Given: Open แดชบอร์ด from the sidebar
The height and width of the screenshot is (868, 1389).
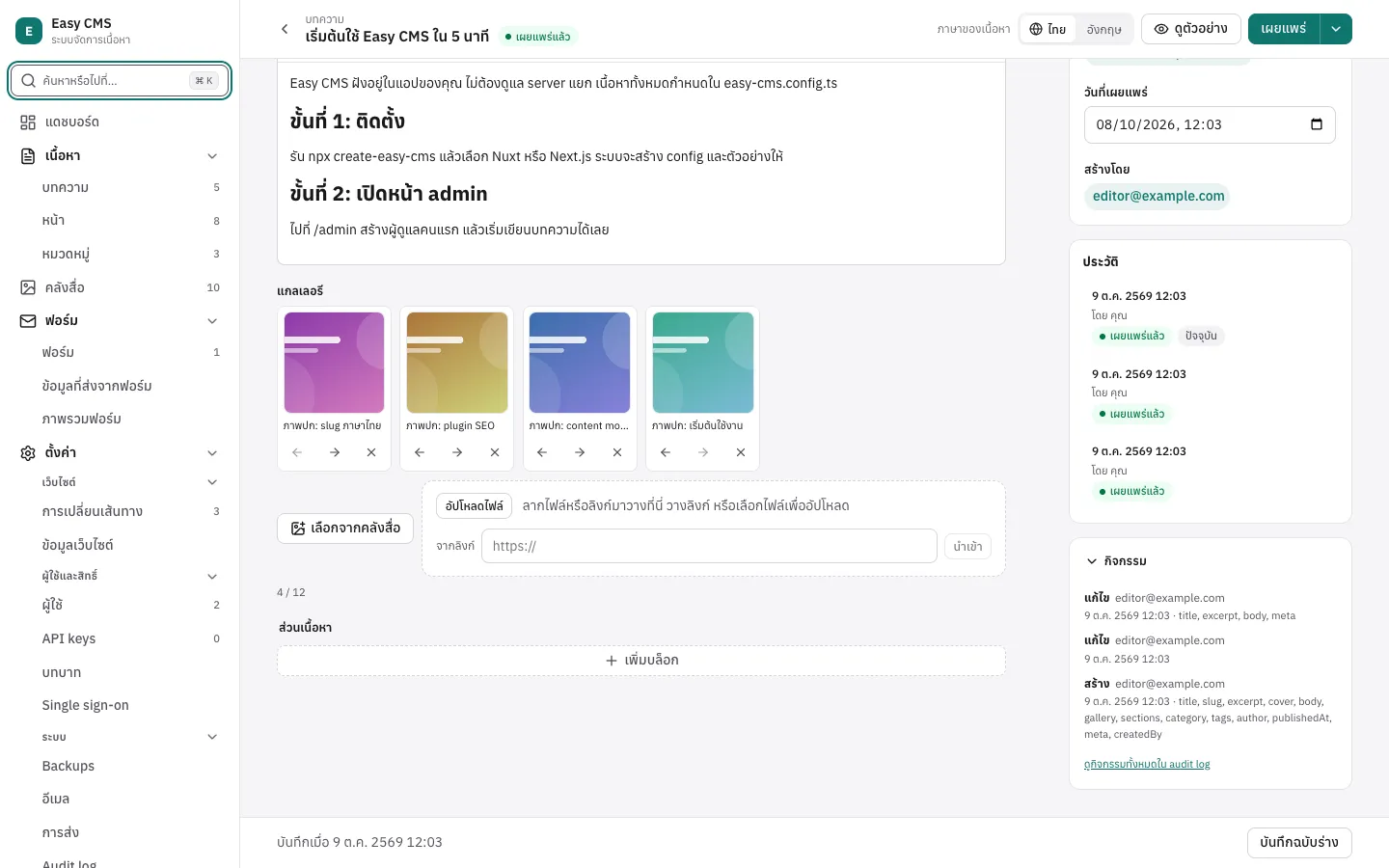Looking at the screenshot, I should (120, 122).
